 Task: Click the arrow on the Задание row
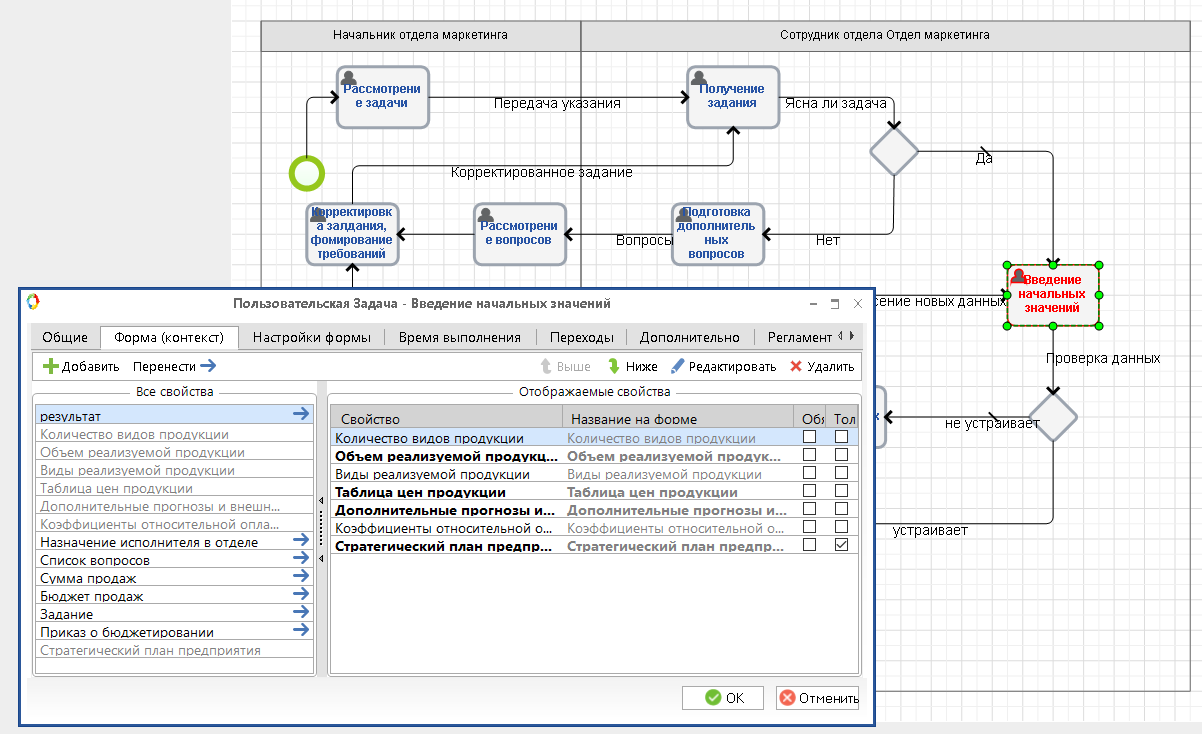coord(302,613)
